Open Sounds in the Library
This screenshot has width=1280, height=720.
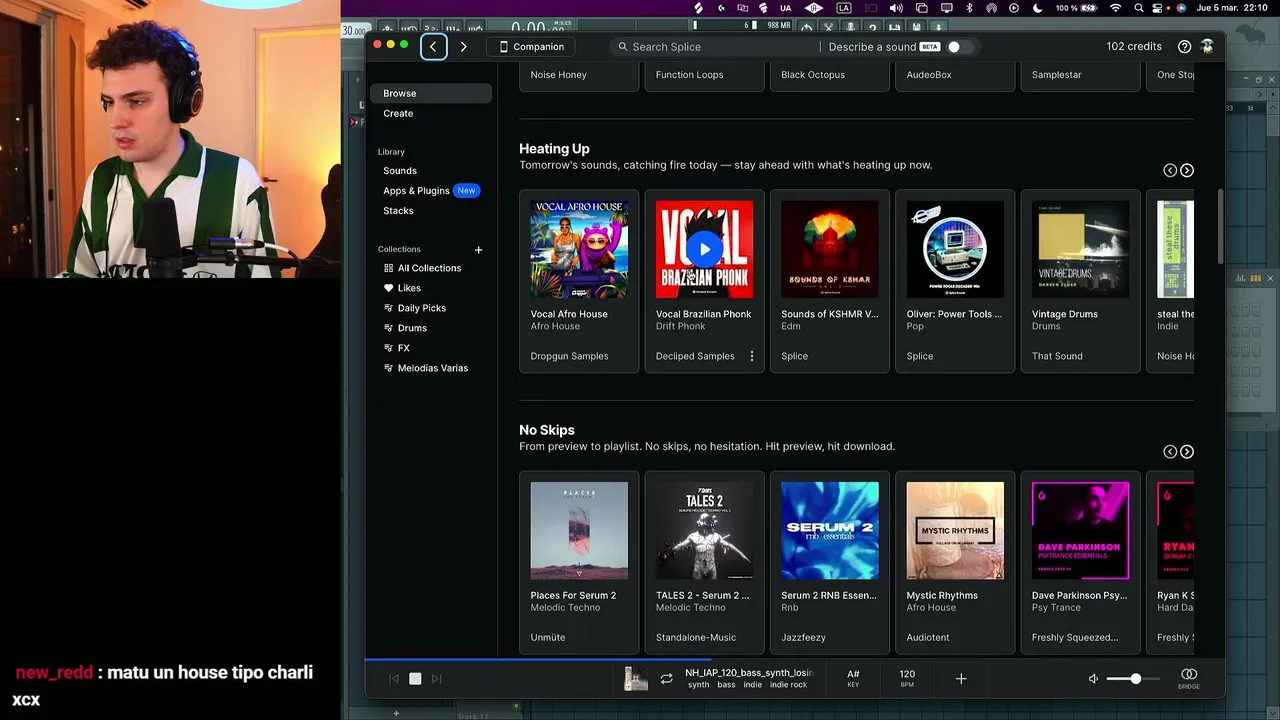point(400,171)
